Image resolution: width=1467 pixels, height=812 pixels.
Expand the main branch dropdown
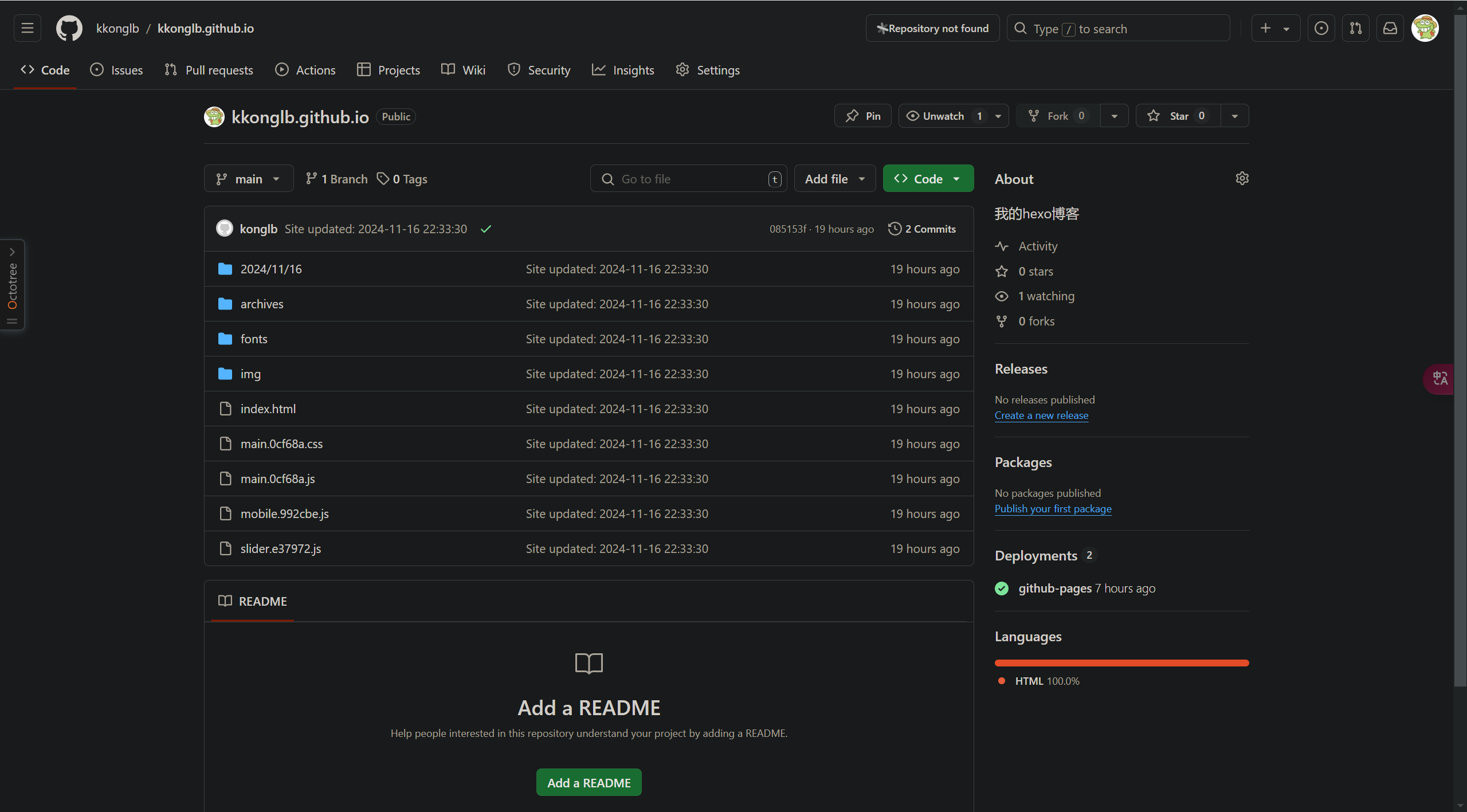(249, 179)
